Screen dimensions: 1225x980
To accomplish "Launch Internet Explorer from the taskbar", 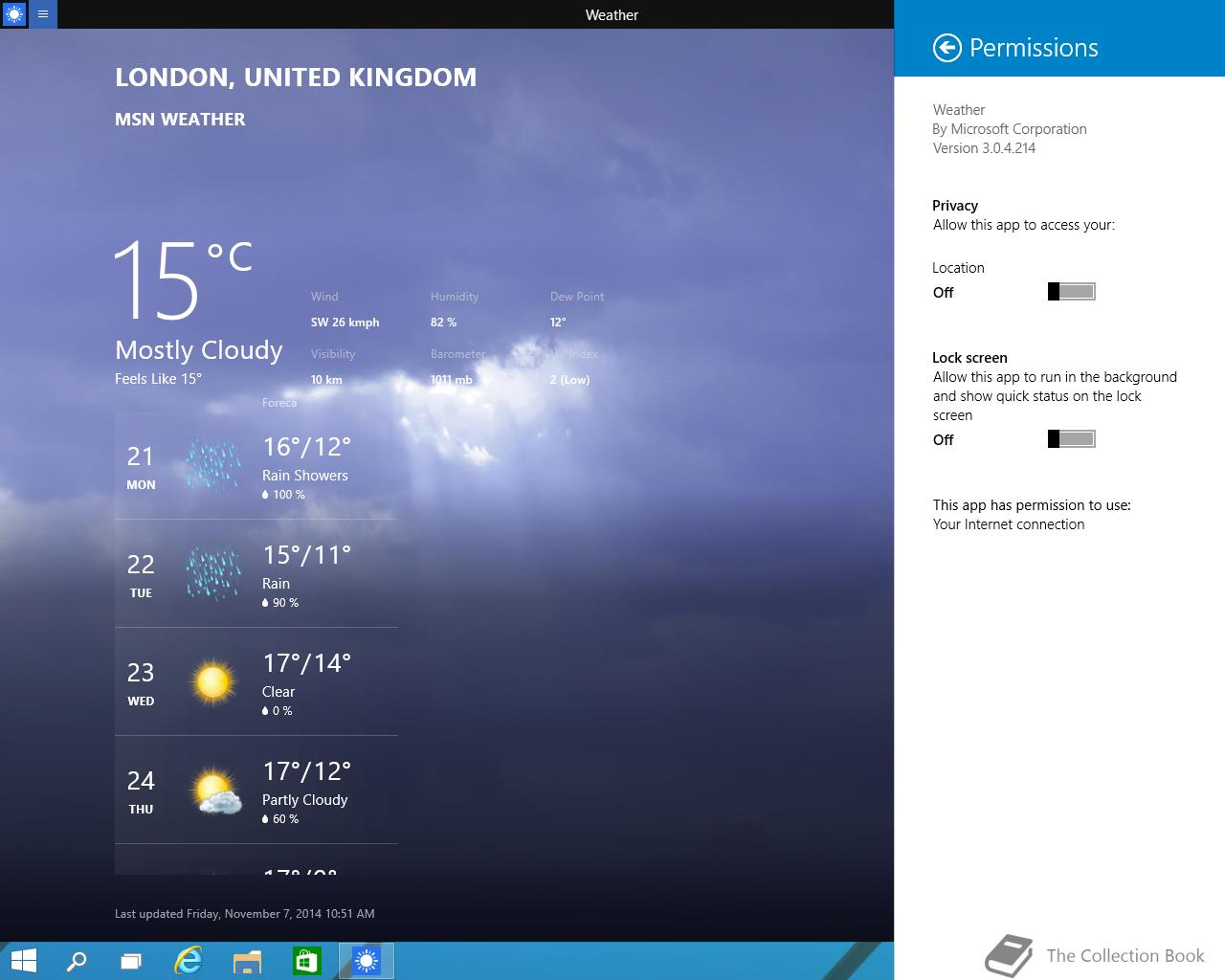I will click(x=189, y=960).
